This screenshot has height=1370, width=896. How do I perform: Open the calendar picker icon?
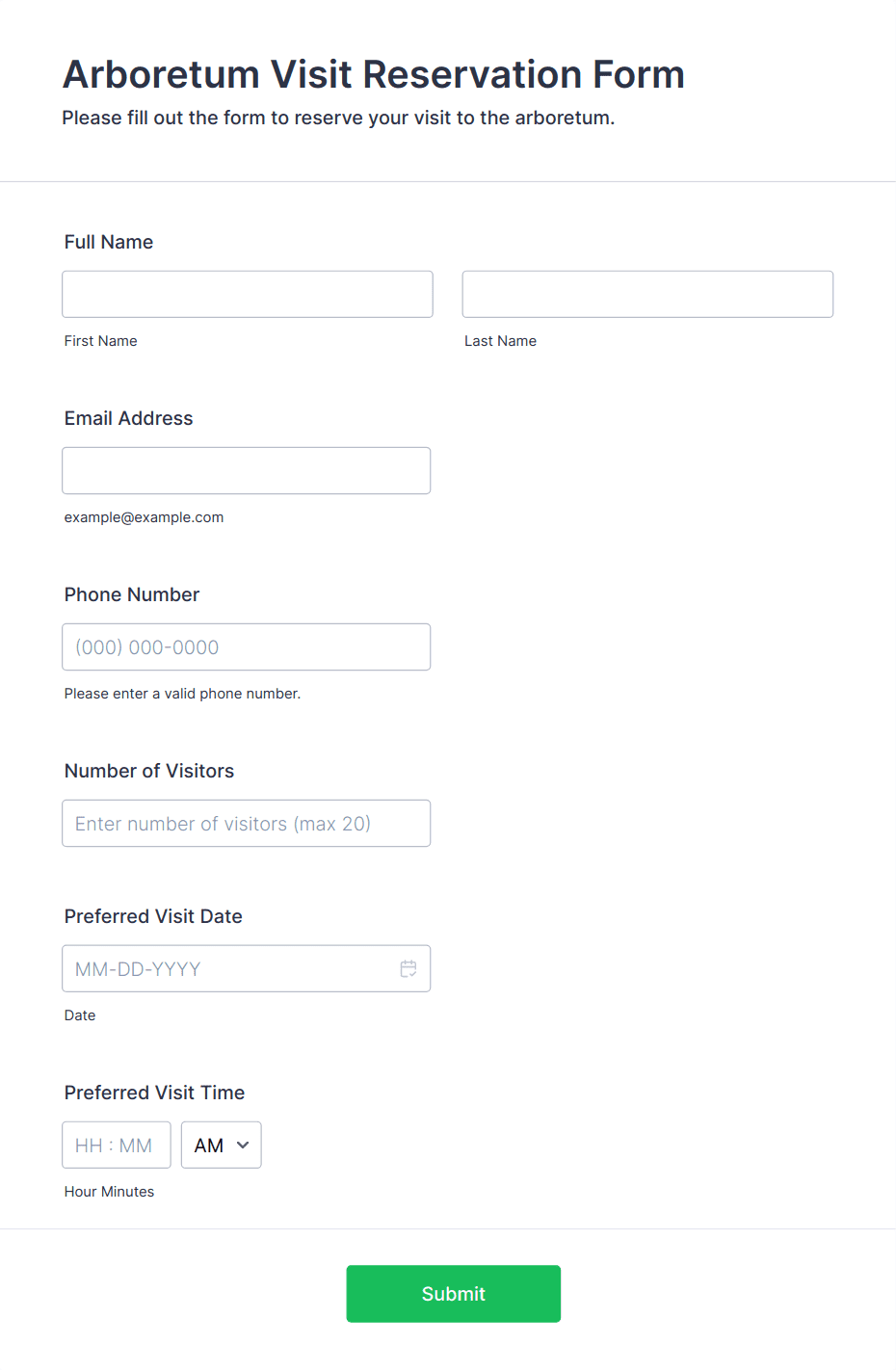click(x=408, y=968)
